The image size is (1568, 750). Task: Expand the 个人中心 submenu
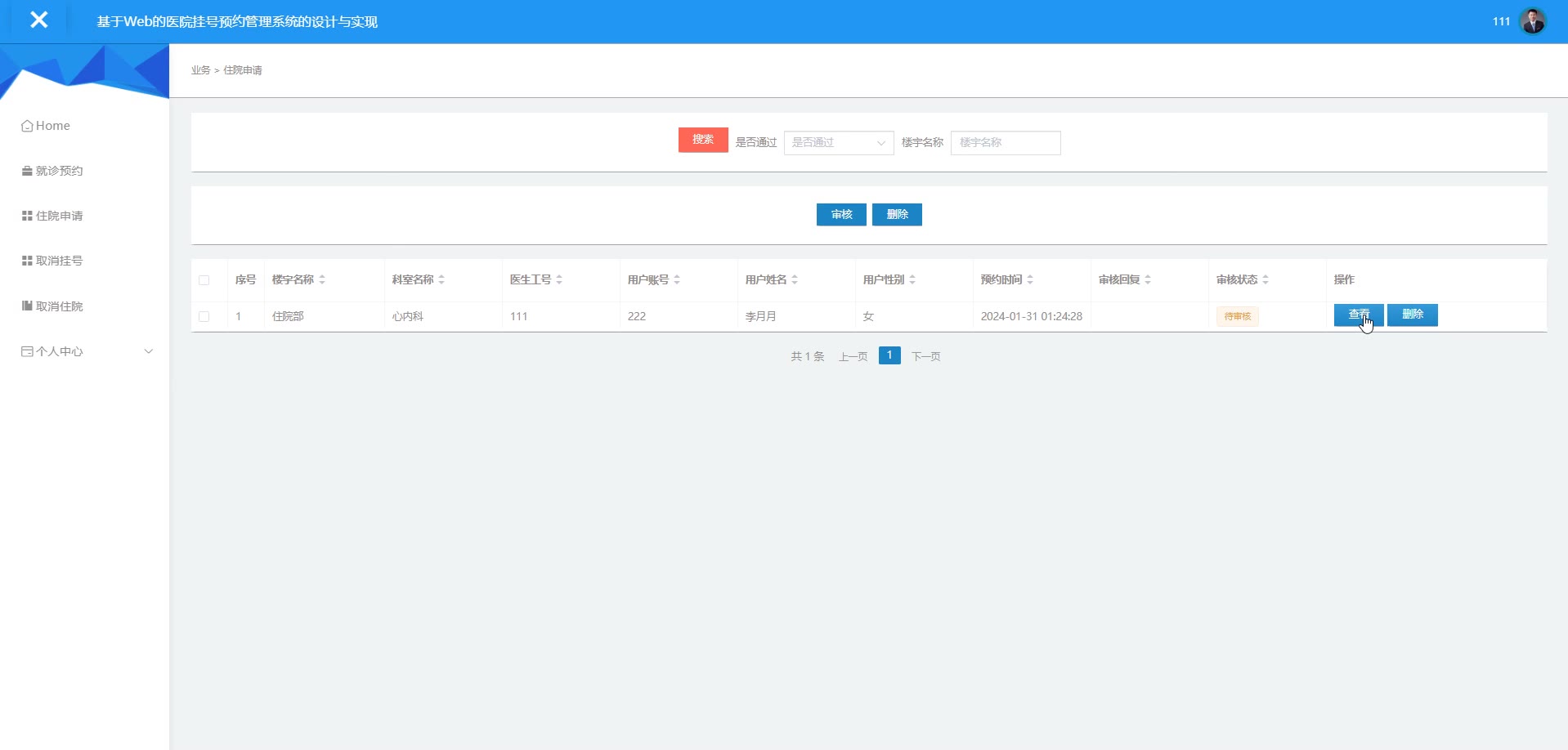(x=87, y=351)
